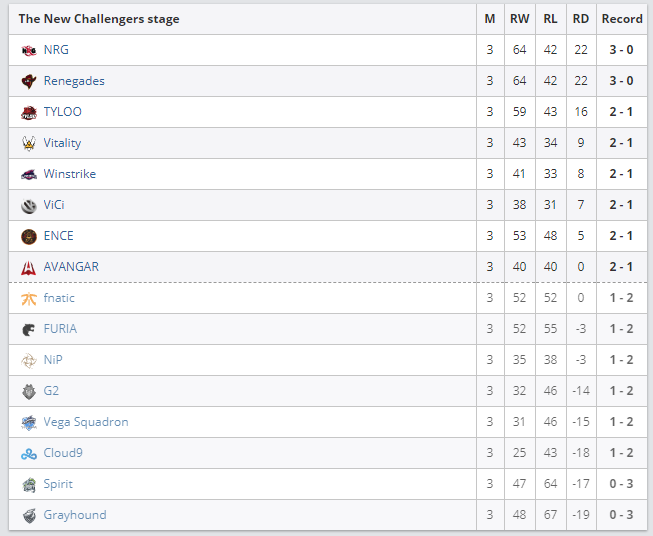The width and height of the screenshot is (653, 536).
Task: Click the Record column header
Action: (622, 19)
